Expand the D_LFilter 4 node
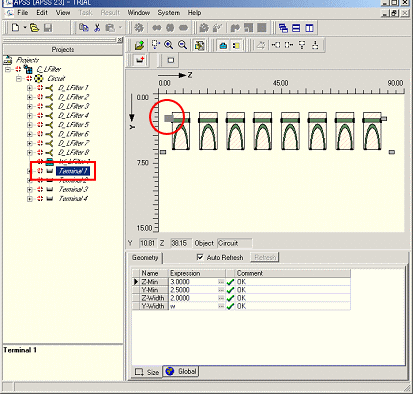Viewport: 413px width, 394px height. click(30, 116)
